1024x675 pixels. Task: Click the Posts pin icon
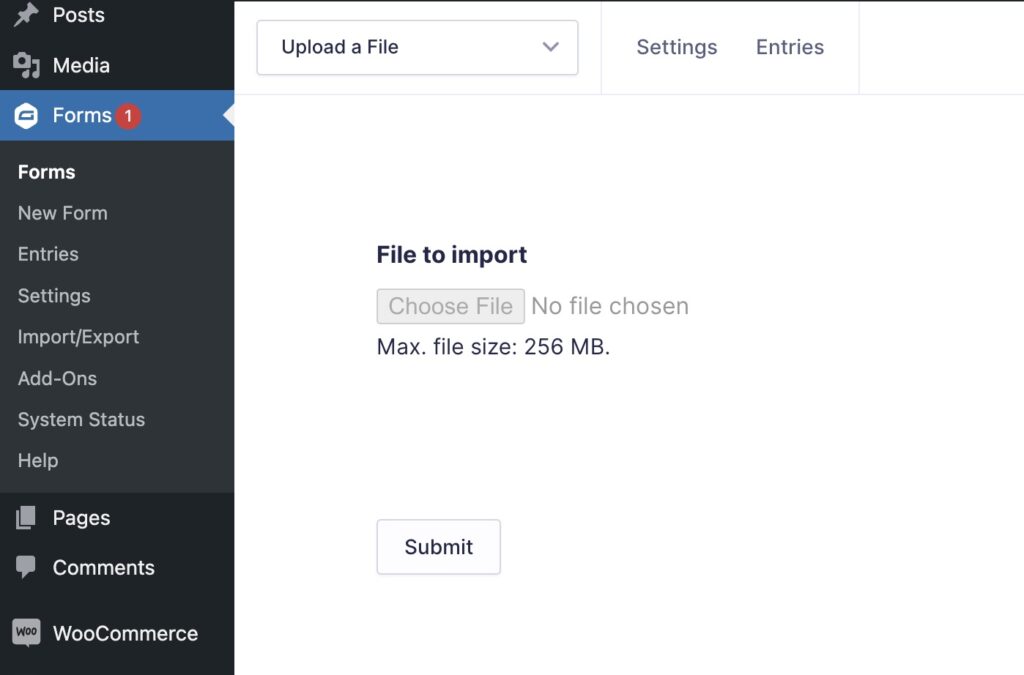pyautogui.click(x=25, y=15)
